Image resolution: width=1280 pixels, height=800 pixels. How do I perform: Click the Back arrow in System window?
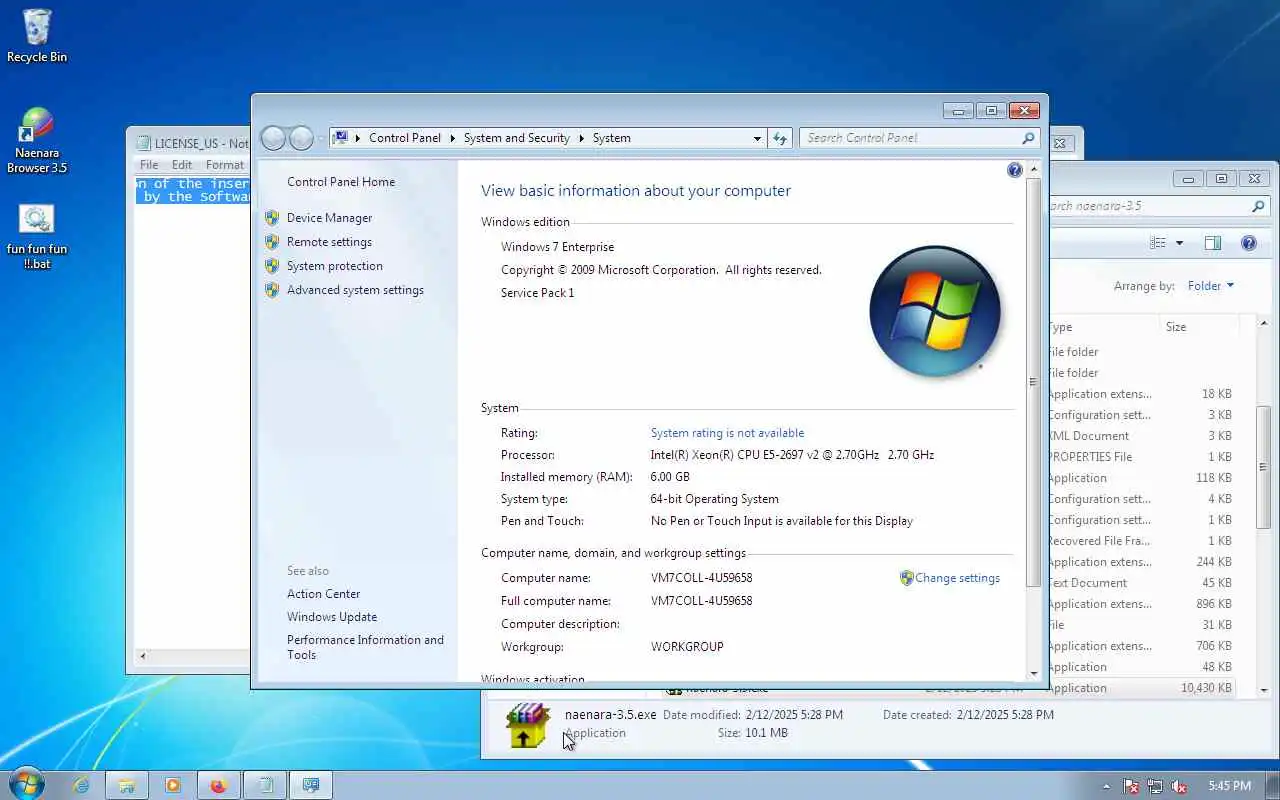pos(273,138)
